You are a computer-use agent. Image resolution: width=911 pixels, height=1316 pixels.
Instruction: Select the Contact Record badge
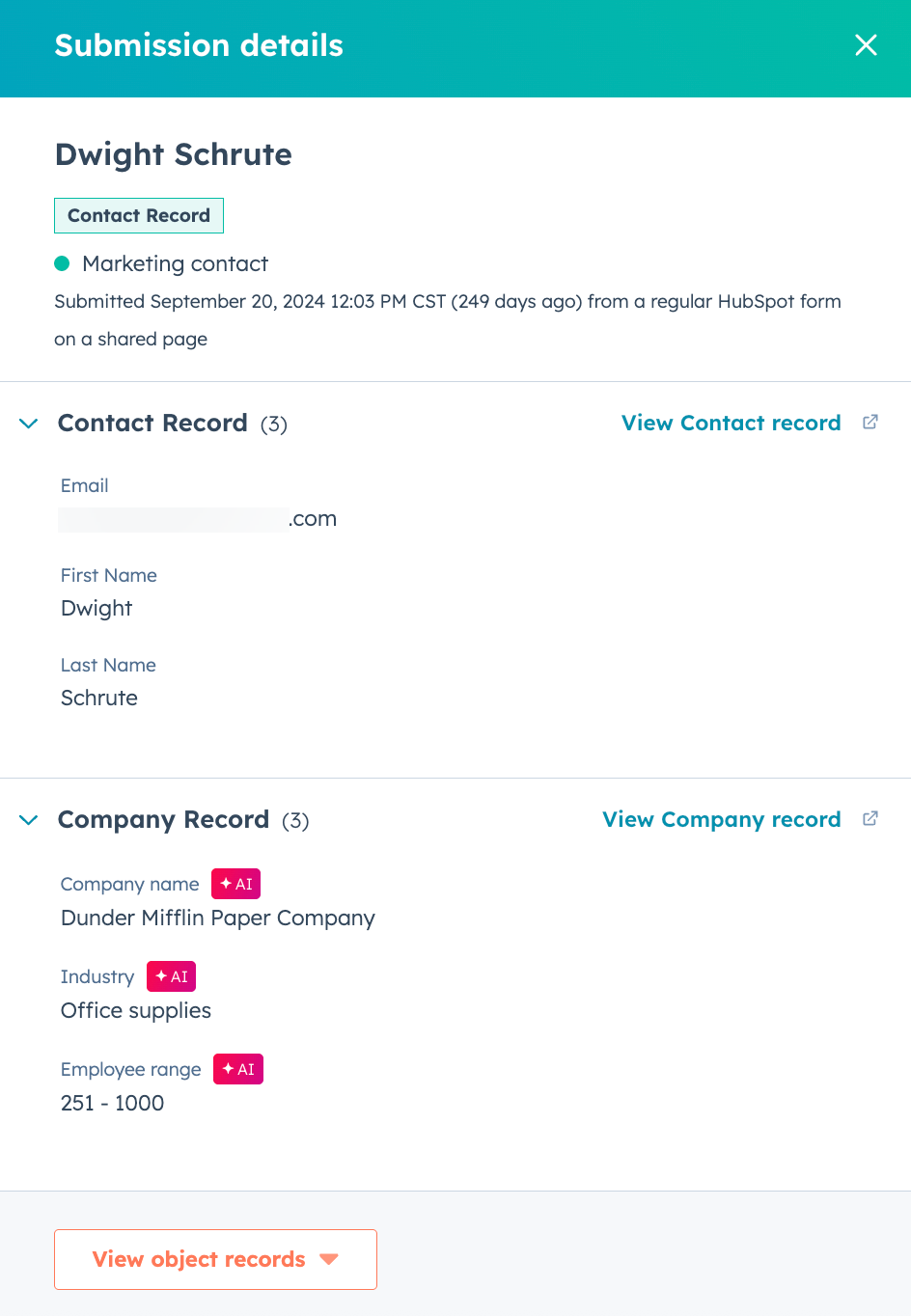138,215
